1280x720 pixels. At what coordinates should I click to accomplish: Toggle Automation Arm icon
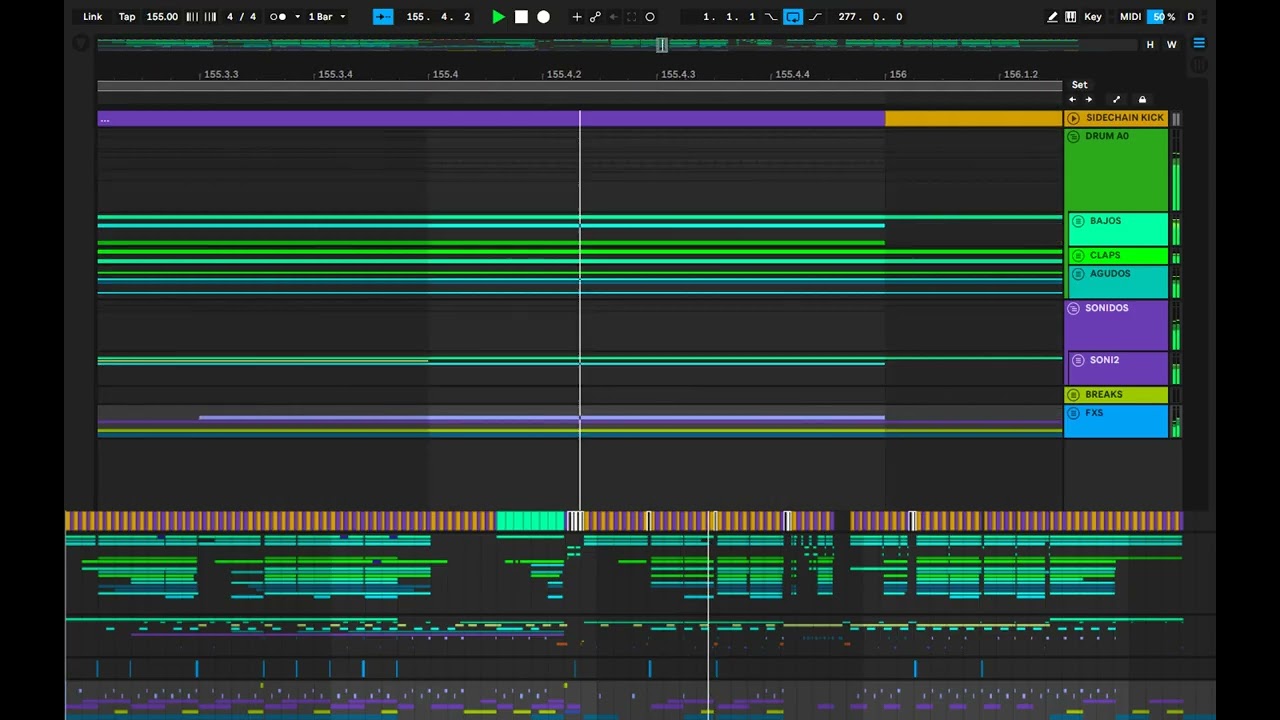[595, 17]
